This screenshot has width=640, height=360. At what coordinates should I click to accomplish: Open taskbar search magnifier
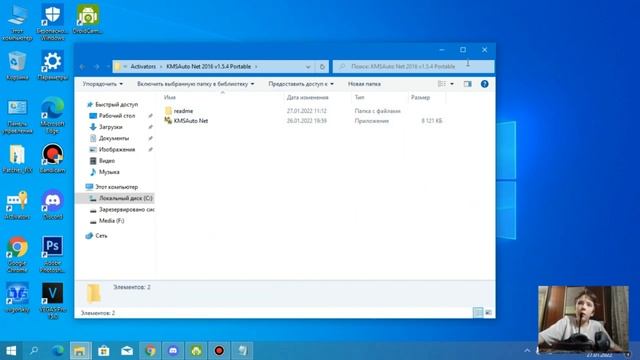[x=34, y=351]
